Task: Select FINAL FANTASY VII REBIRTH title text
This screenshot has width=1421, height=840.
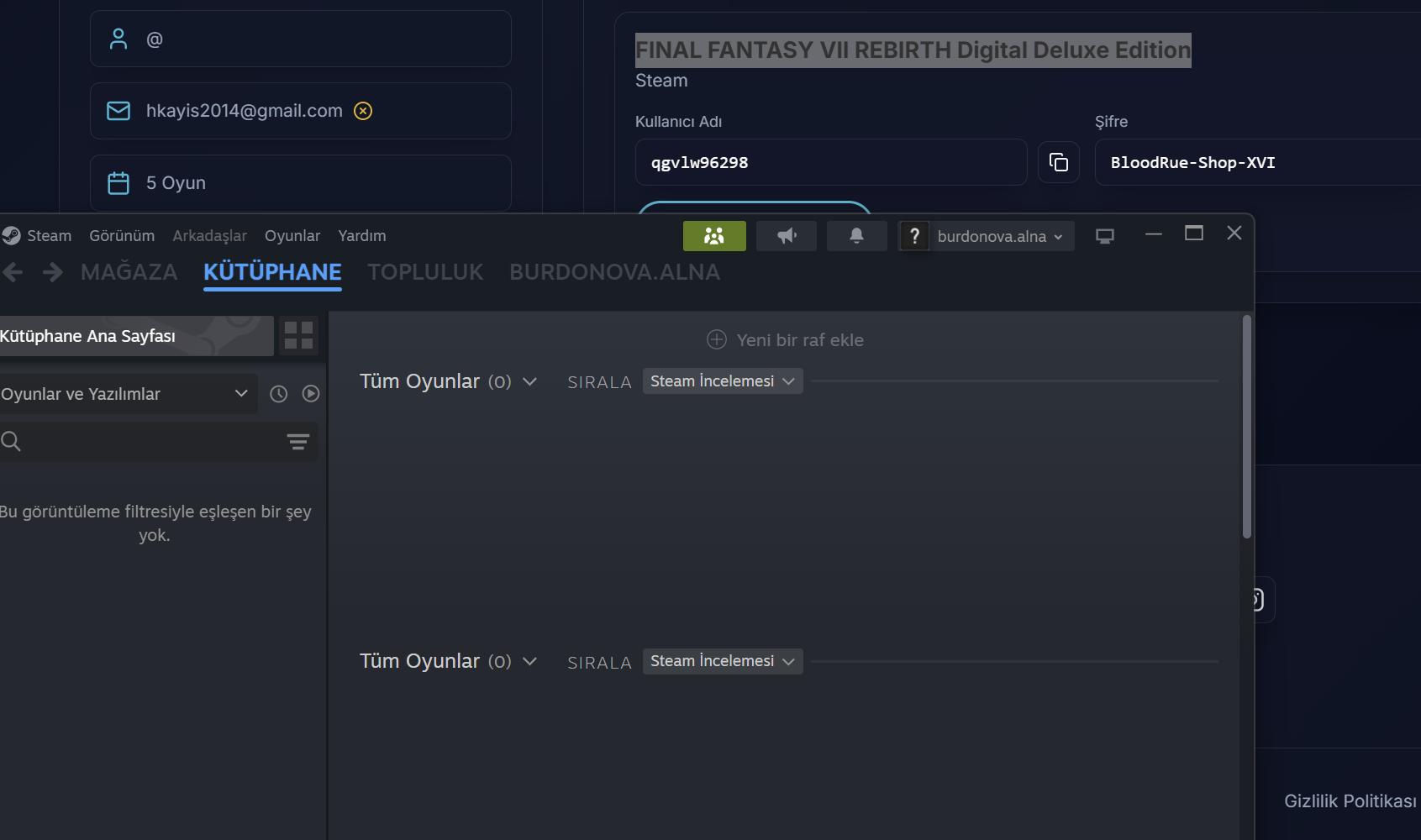Action: point(913,50)
